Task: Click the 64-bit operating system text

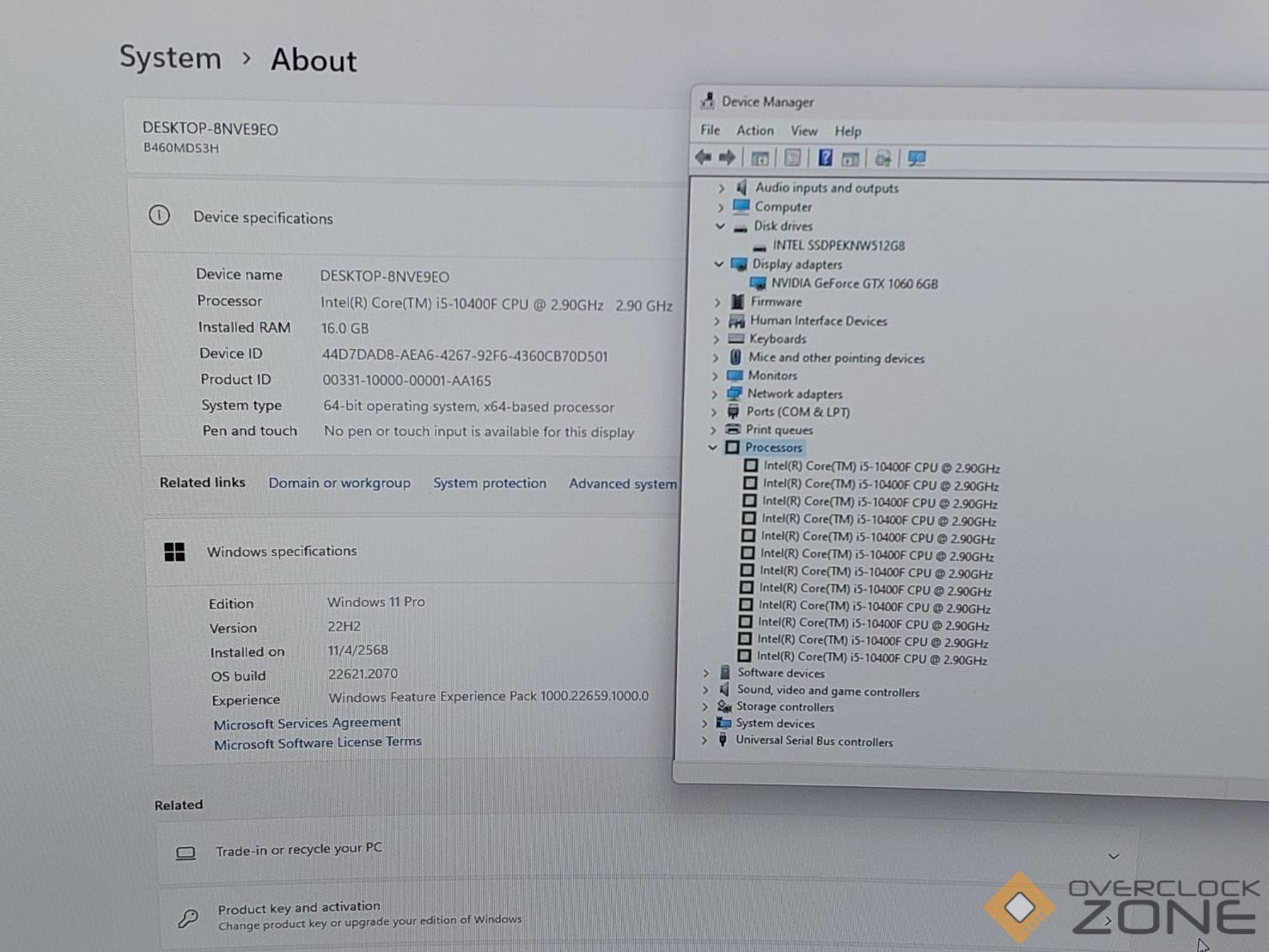Action: (x=469, y=406)
